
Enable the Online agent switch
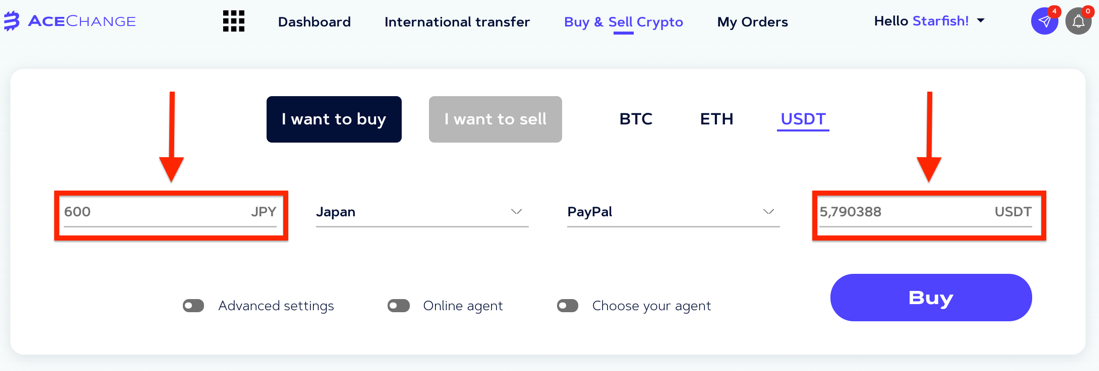[x=398, y=306]
